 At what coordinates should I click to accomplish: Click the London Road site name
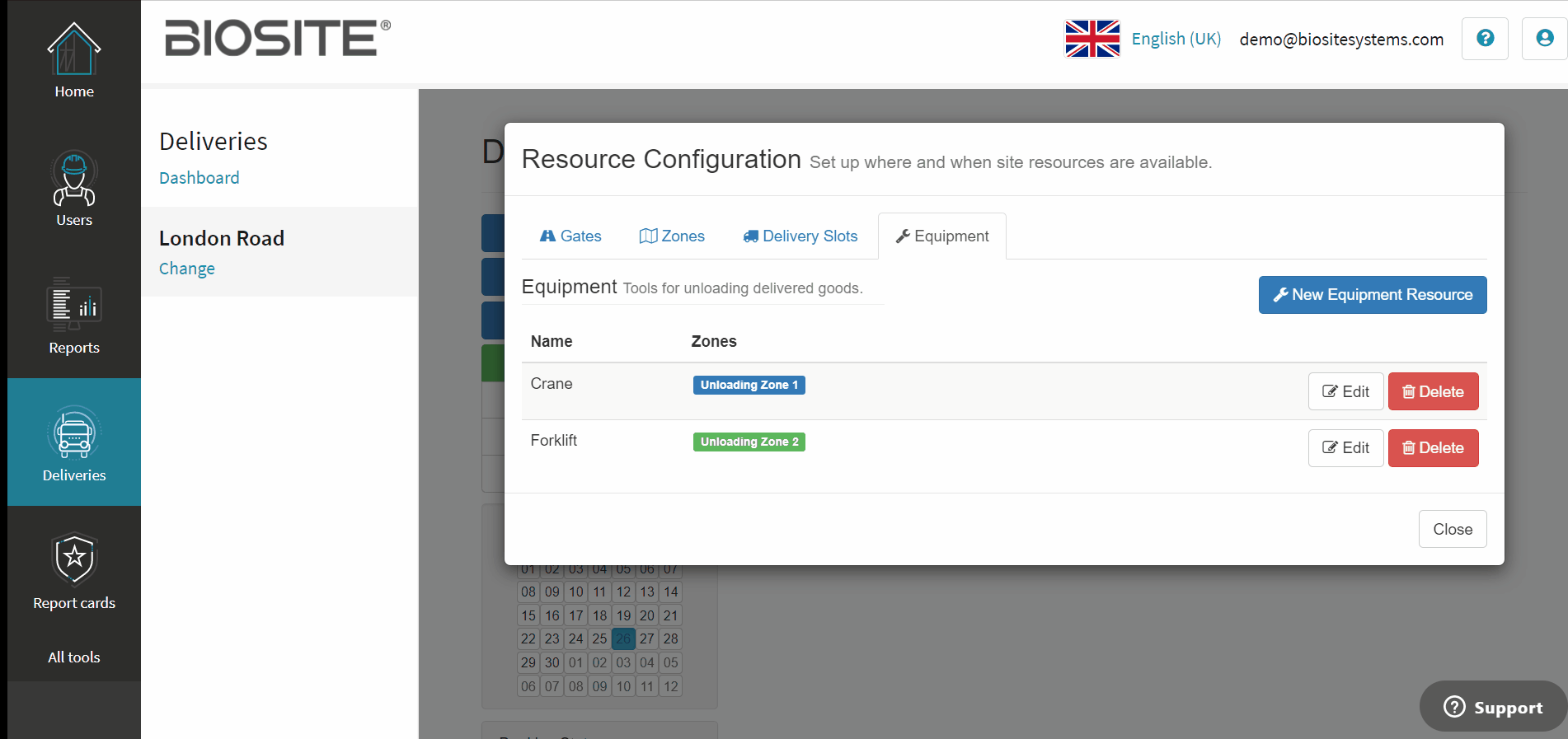(x=222, y=238)
